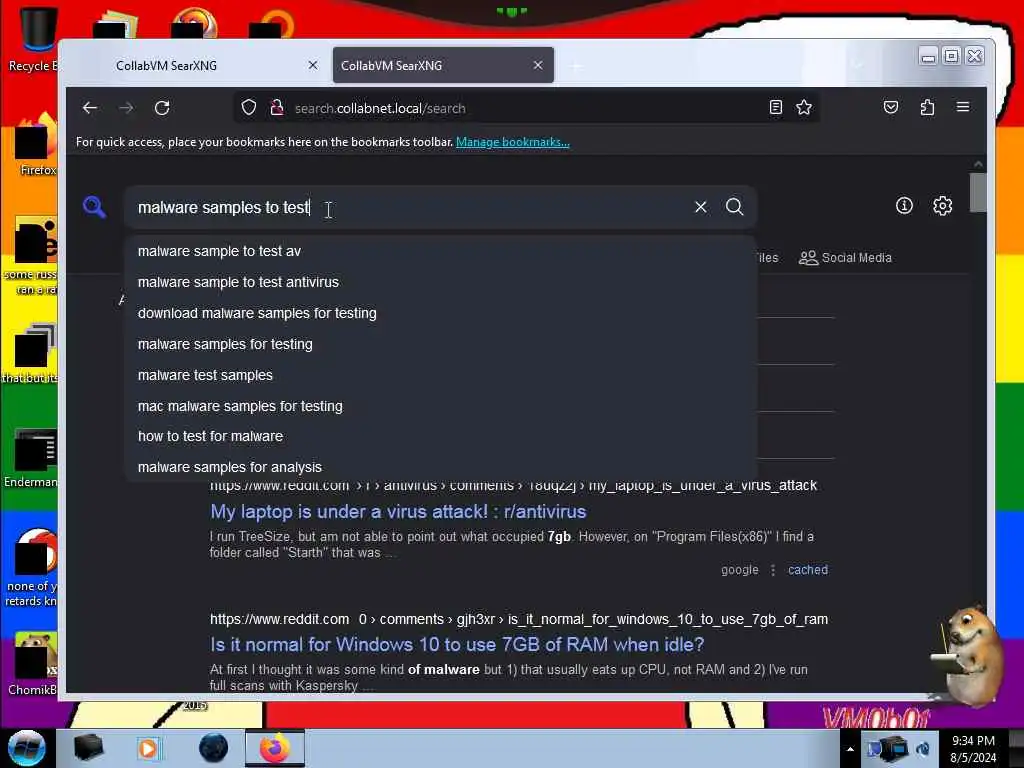Bookmark this page with the star icon
This screenshot has height=768, width=1024.
pyautogui.click(x=804, y=107)
